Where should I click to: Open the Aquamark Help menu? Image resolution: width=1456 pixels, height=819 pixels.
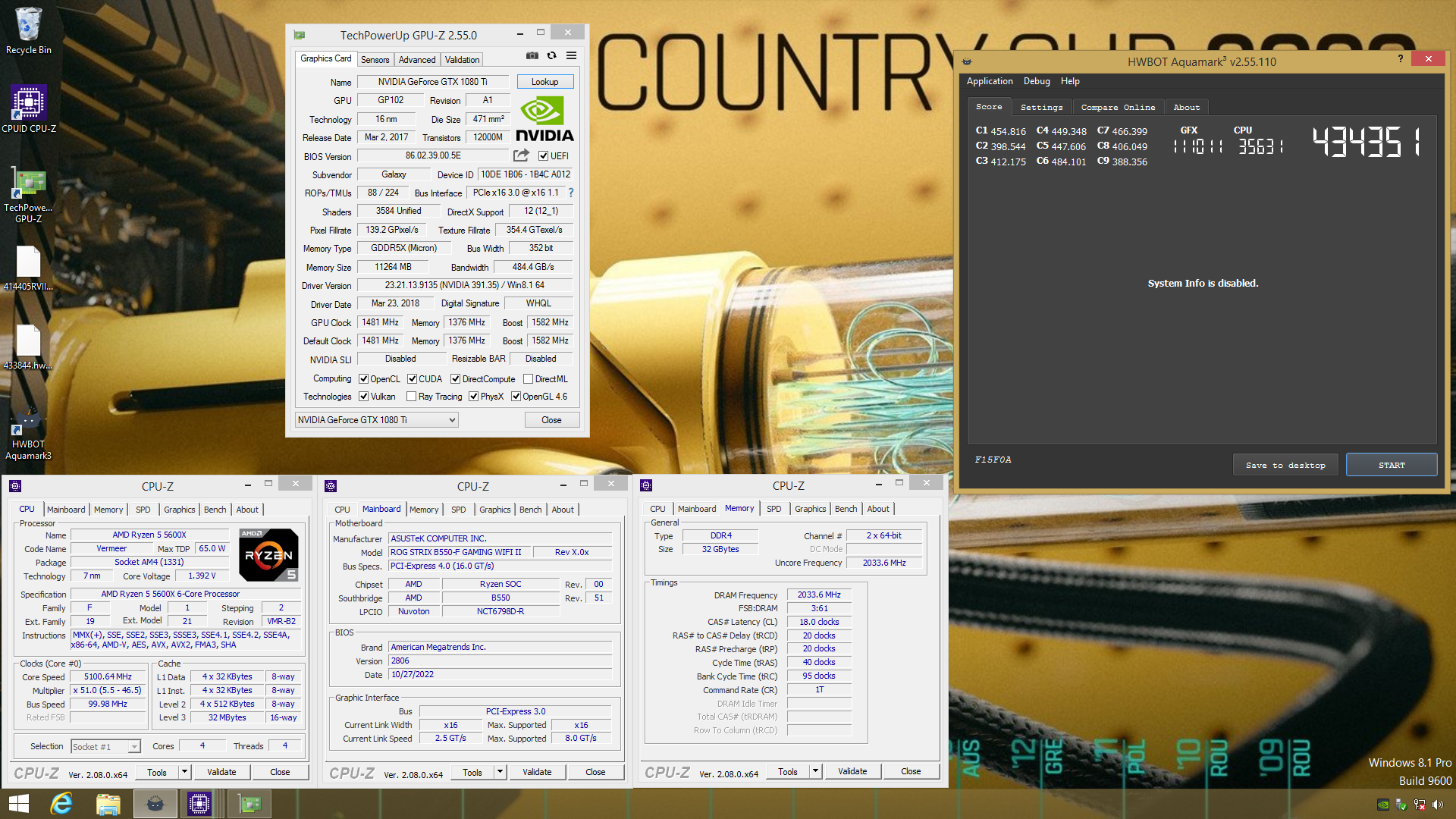pos(1070,81)
